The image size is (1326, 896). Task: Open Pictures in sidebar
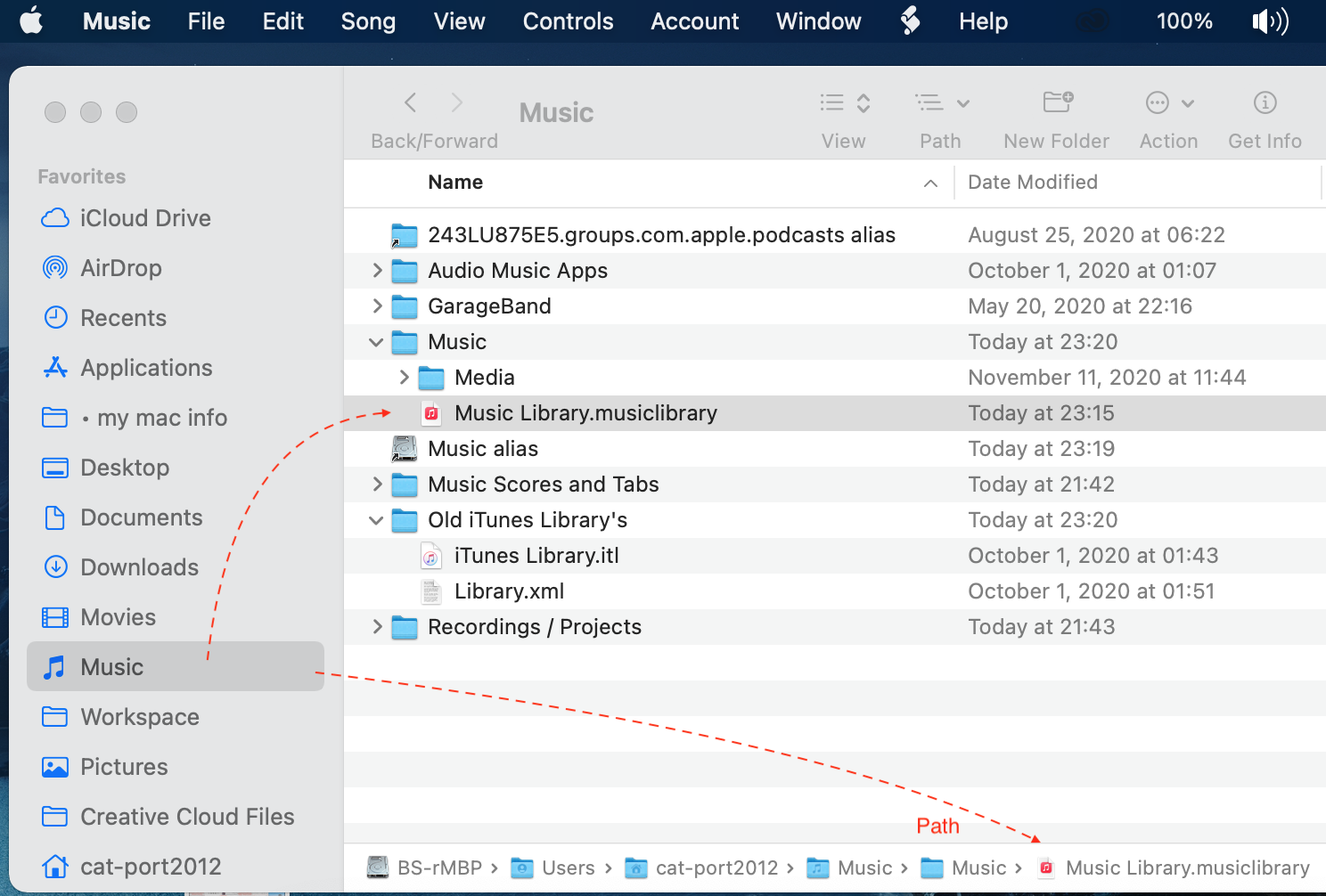176,767
